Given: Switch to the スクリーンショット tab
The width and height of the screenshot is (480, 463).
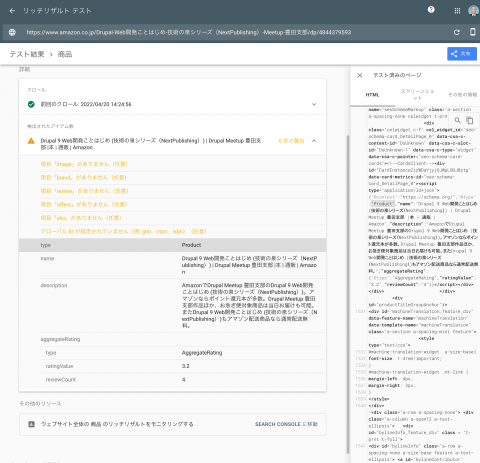Looking at the screenshot, I should 417,95.
